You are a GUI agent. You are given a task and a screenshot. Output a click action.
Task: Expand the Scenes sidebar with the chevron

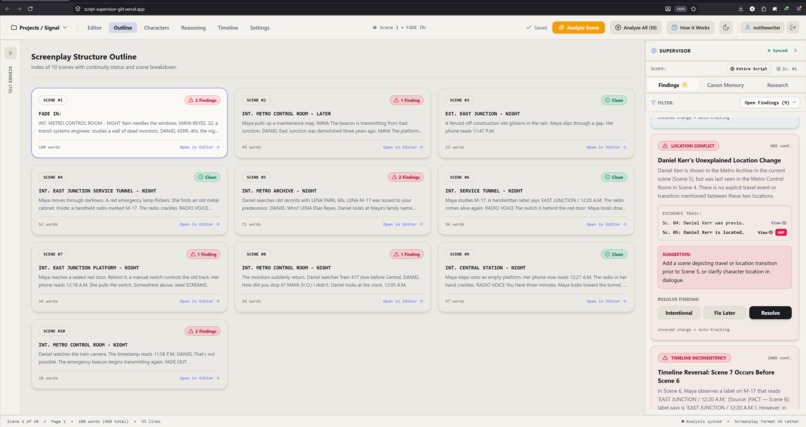(10, 53)
